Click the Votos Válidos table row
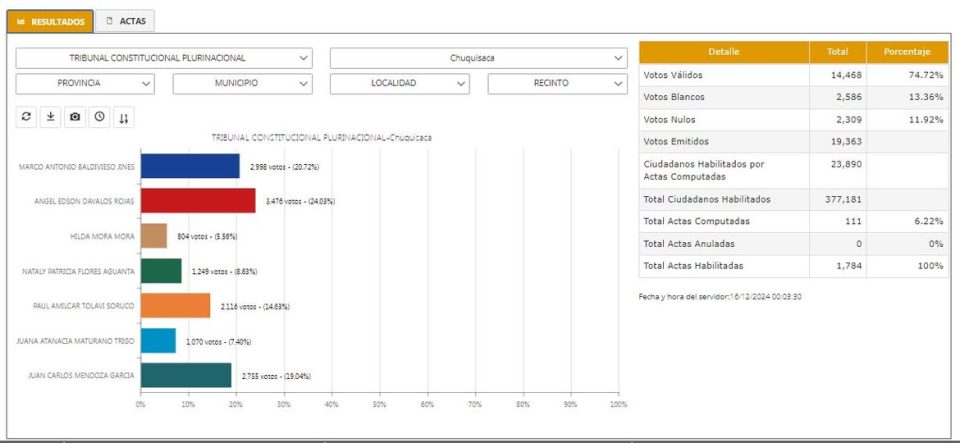 point(723,75)
